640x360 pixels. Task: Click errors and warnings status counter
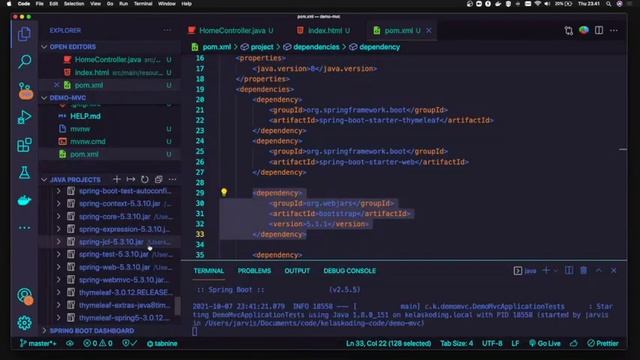(98, 343)
